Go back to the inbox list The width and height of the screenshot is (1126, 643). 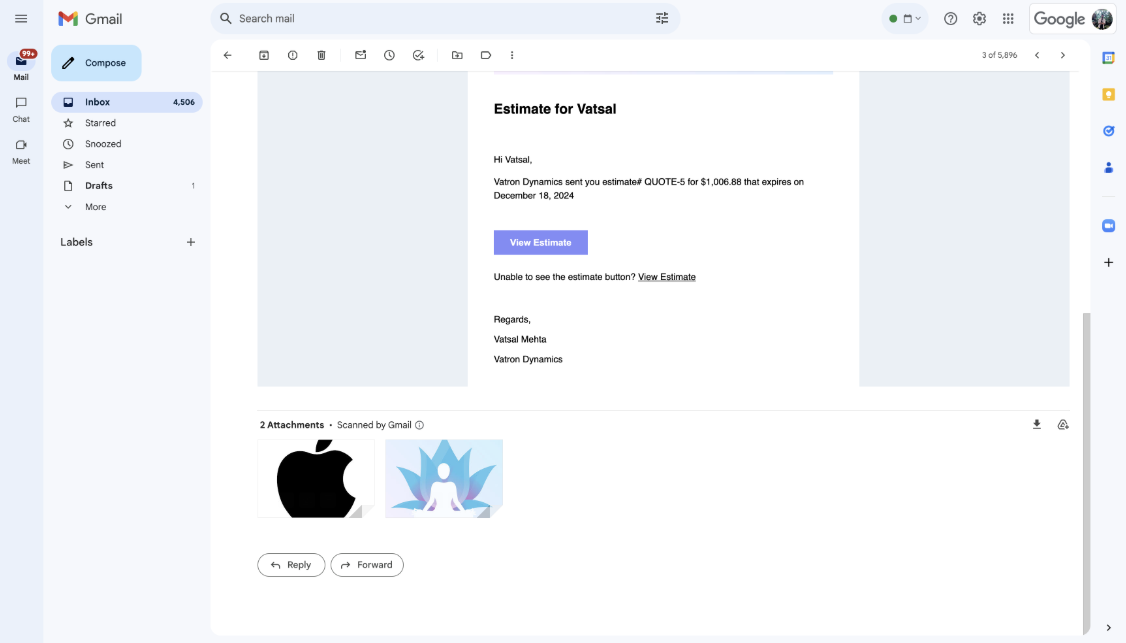pos(227,55)
